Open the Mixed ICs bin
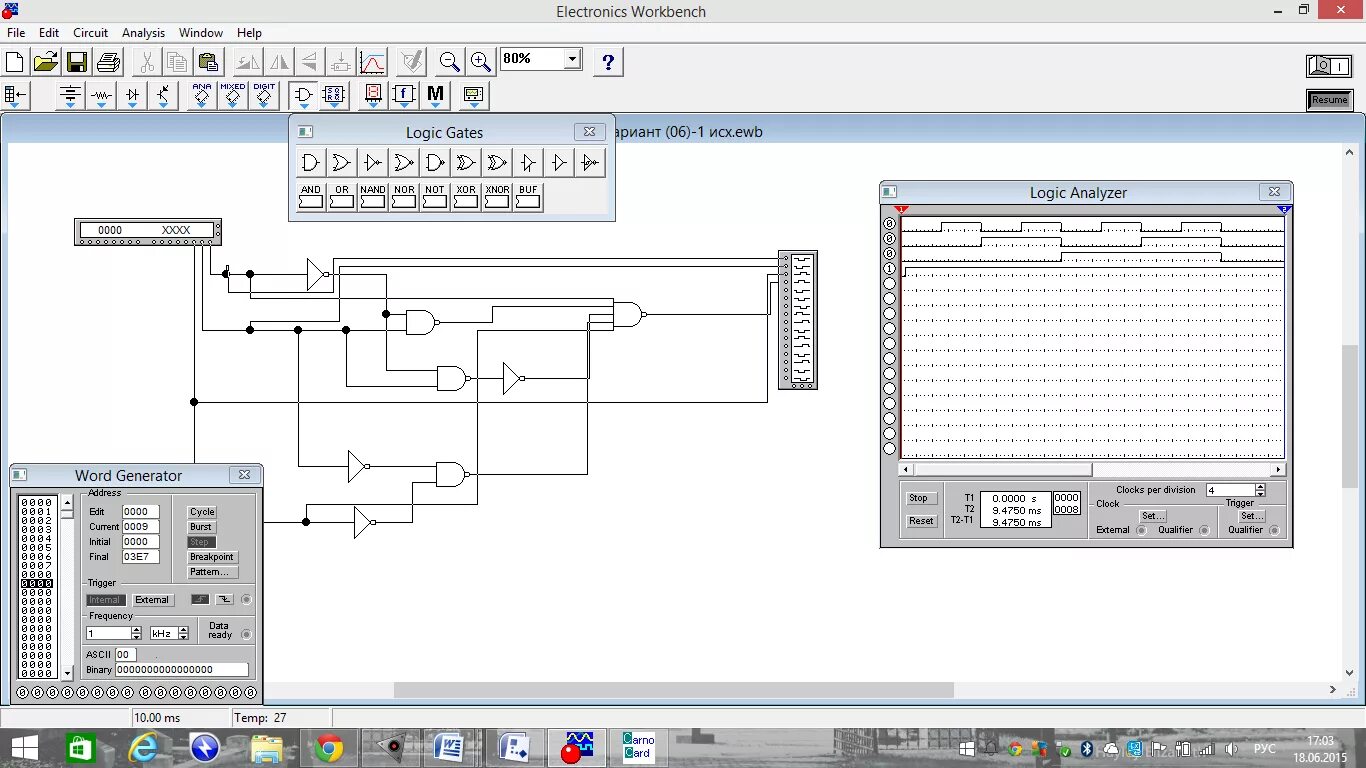Viewport: 1366px width, 768px height. click(x=233, y=96)
